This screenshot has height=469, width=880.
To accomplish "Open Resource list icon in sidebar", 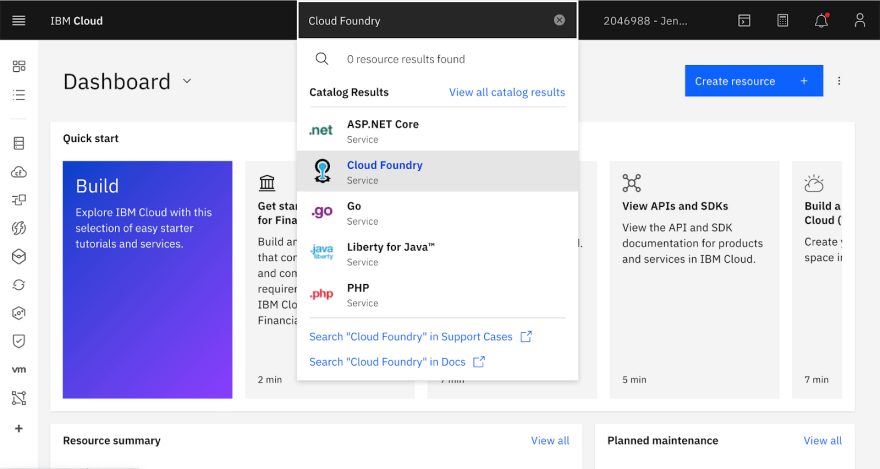I will pyautogui.click(x=19, y=95).
